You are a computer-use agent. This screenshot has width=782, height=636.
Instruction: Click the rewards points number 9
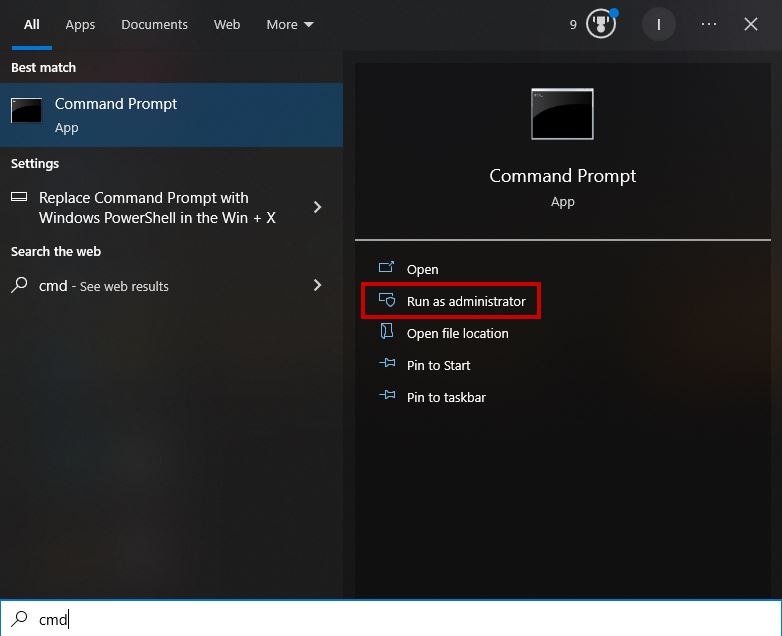[x=573, y=24]
